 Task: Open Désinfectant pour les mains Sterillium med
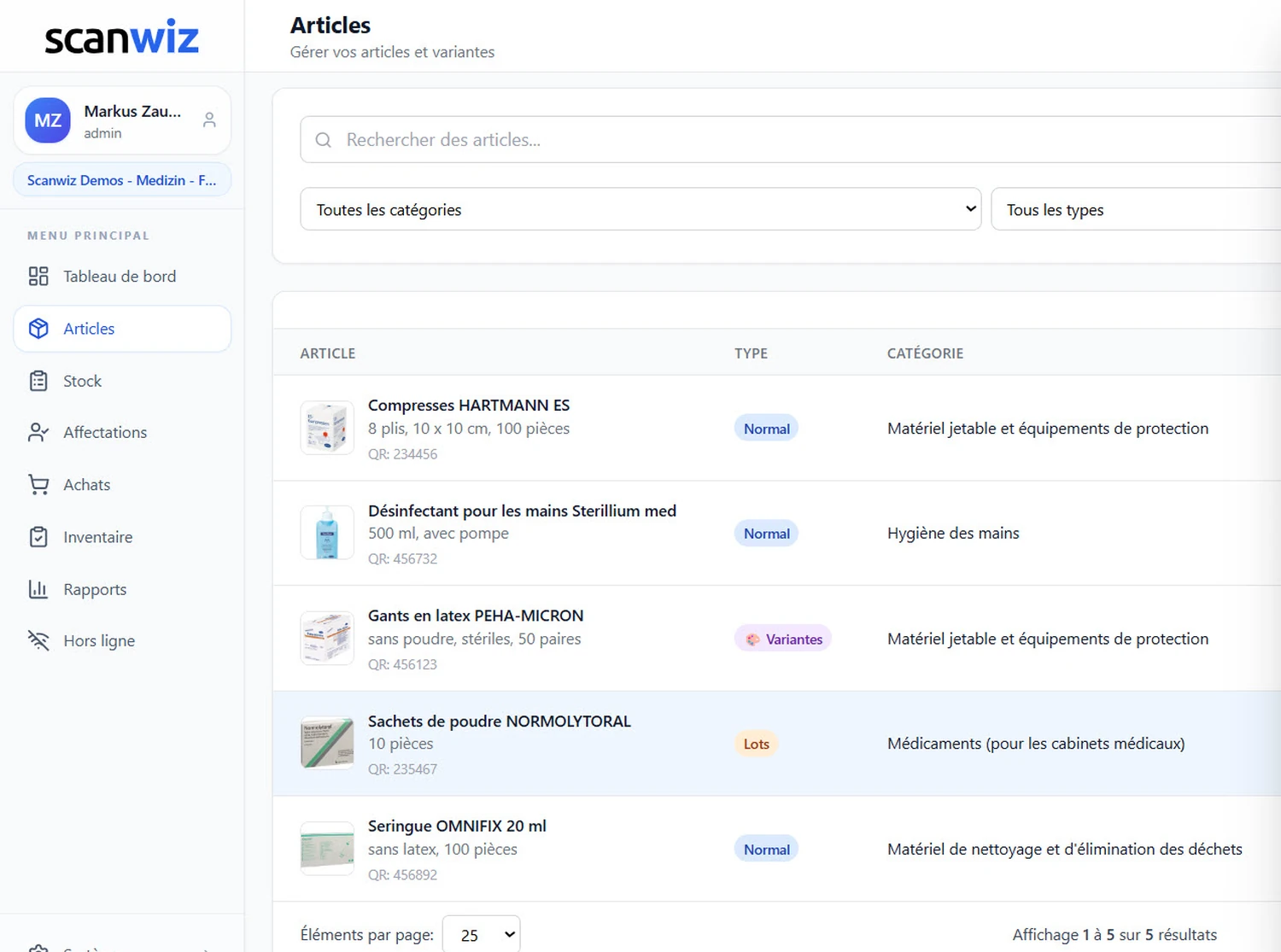(522, 511)
